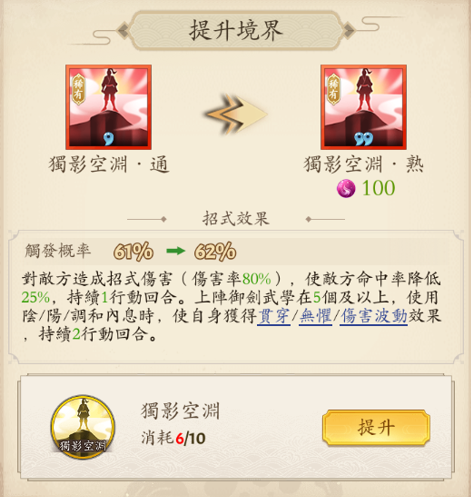Screen dimensions: 471x497
Task: Click the 稀有 rarity badge on right icon
Action: 333,89
